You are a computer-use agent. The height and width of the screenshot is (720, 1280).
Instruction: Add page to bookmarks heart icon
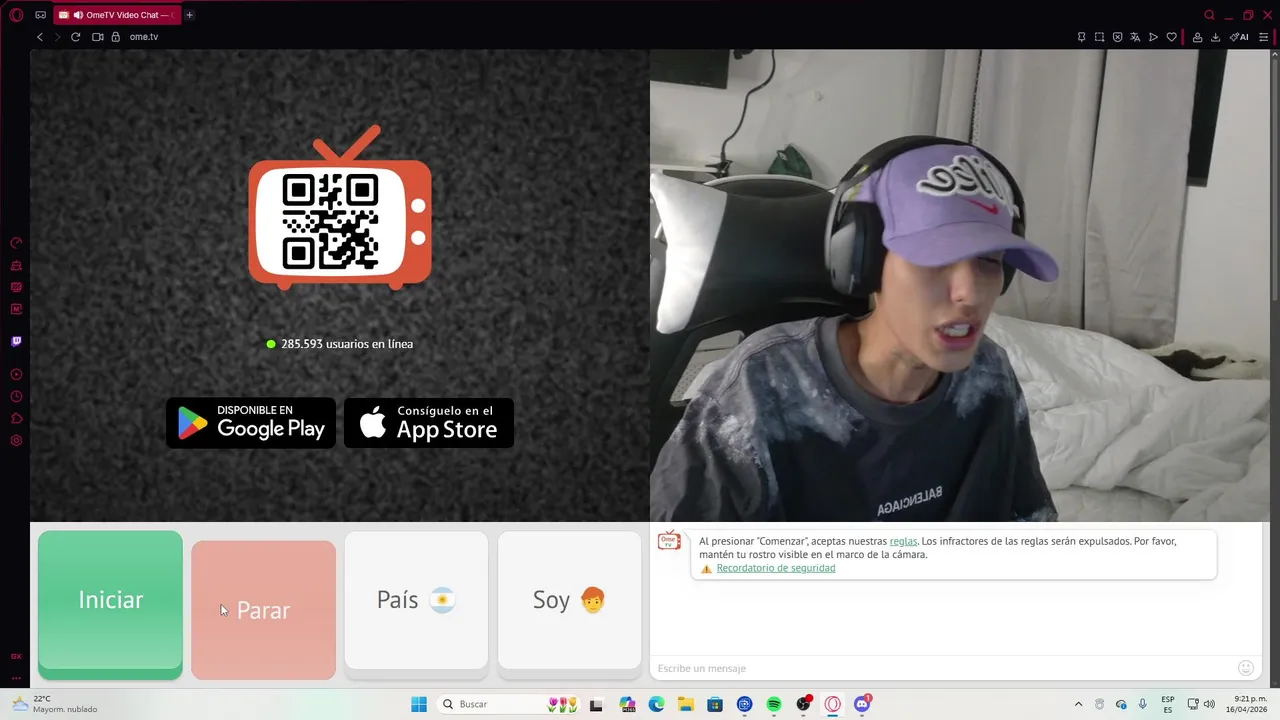coord(1171,37)
